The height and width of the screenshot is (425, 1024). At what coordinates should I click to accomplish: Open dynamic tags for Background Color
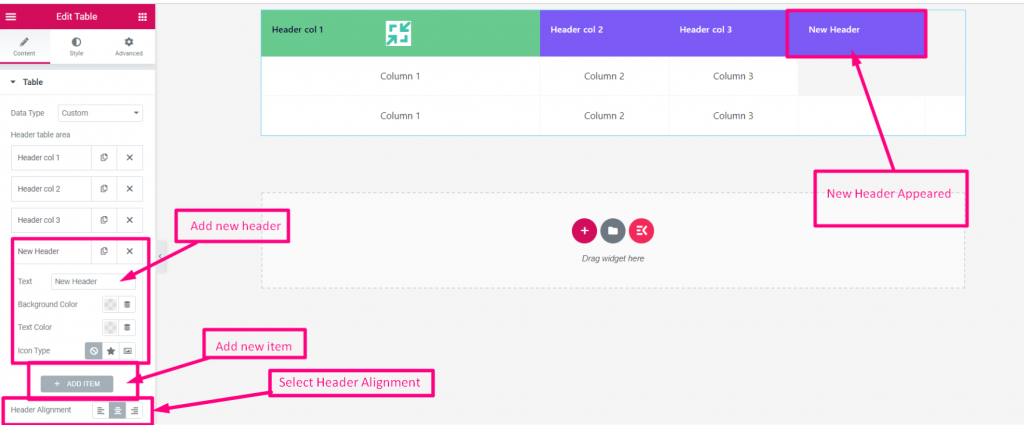click(x=127, y=304)
